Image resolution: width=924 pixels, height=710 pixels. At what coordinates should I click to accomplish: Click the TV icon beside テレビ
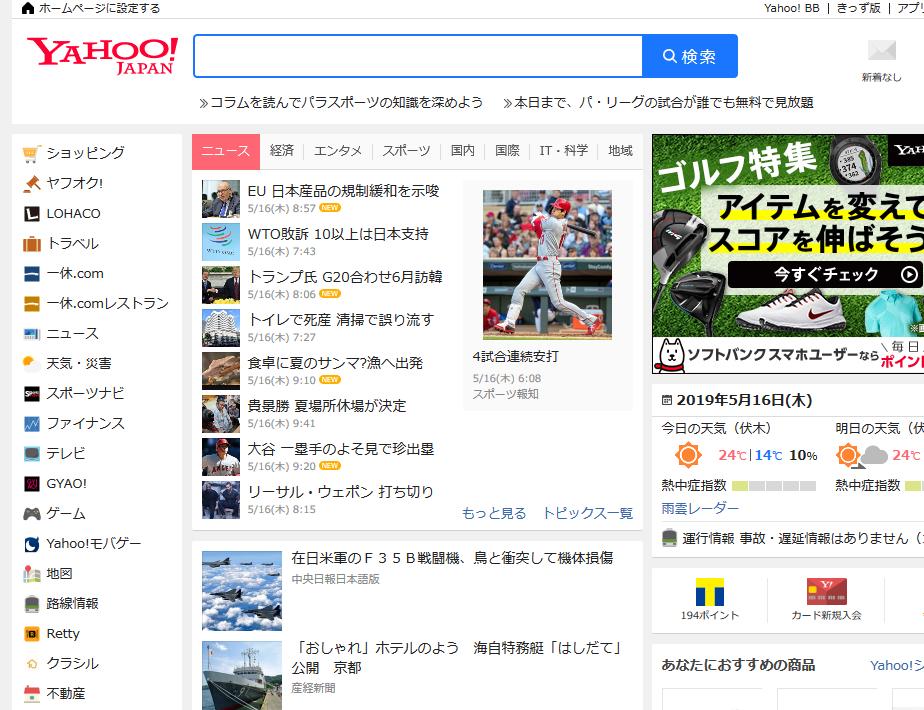coord(32,454)
